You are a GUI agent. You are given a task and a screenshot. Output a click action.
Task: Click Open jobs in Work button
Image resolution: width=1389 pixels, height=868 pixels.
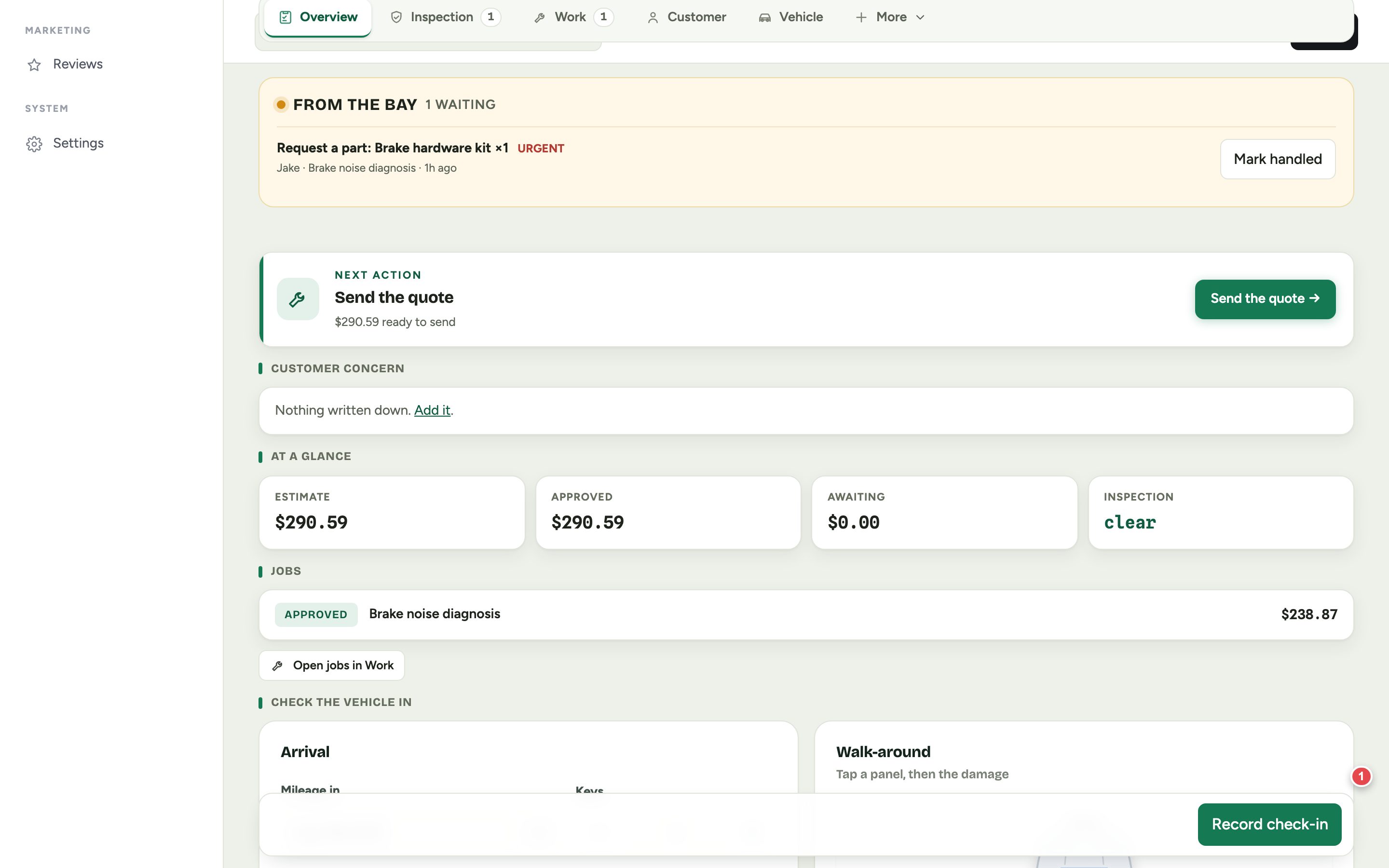click(332, 665)
